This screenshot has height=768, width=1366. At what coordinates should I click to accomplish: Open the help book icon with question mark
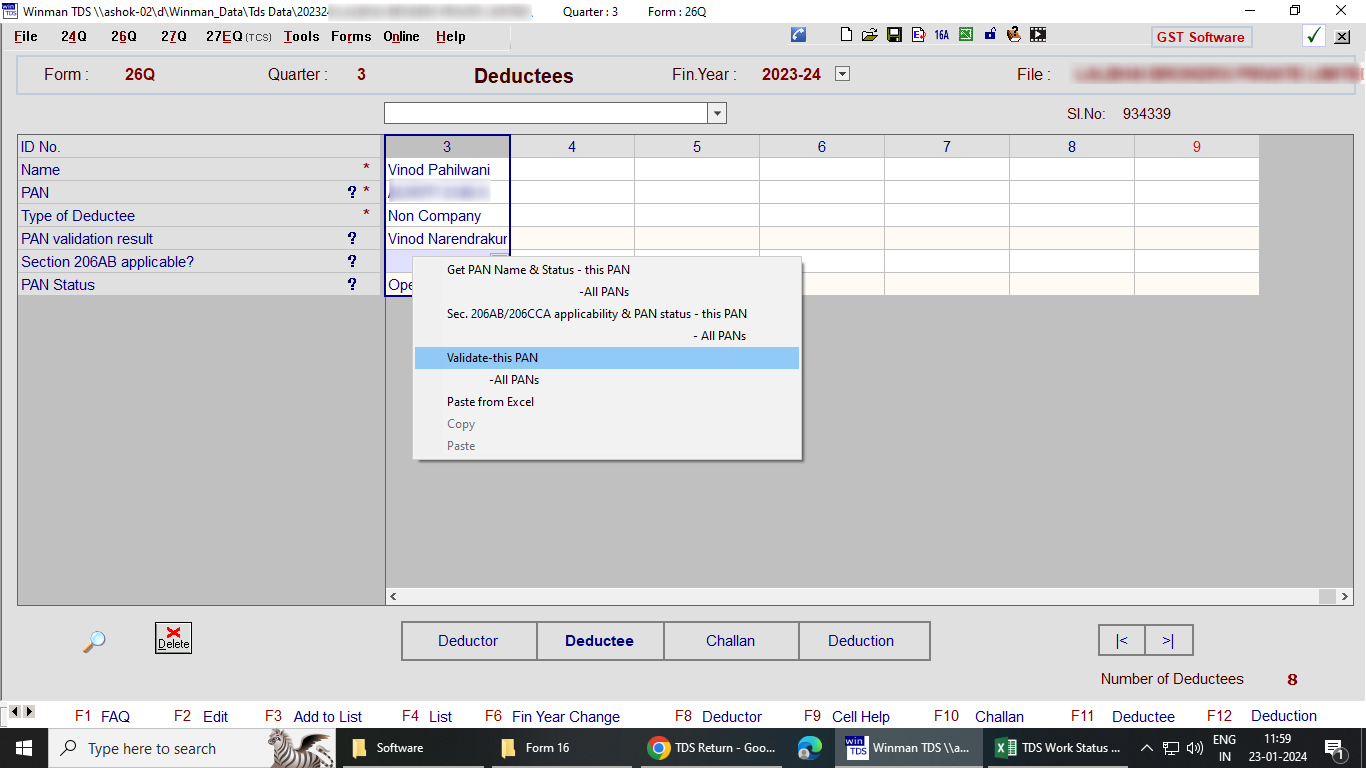coord(1013,34)
